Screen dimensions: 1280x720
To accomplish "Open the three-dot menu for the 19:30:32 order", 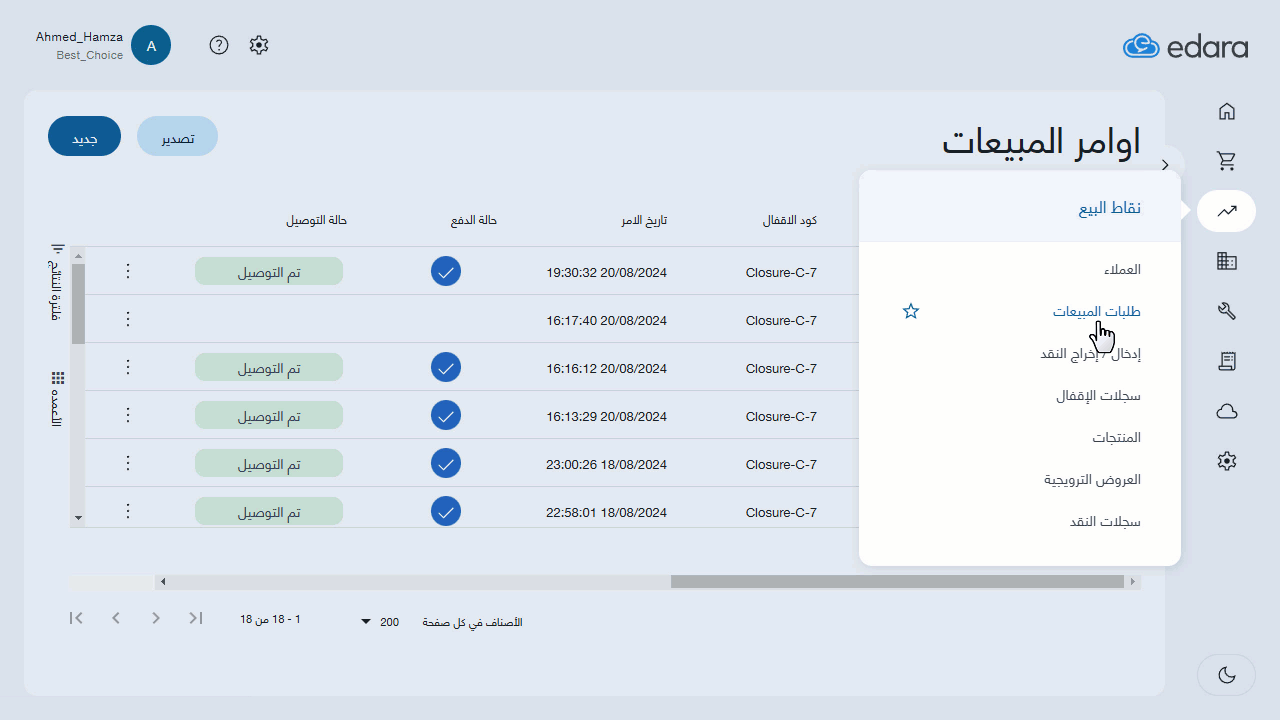I will [x=127, y=271].
